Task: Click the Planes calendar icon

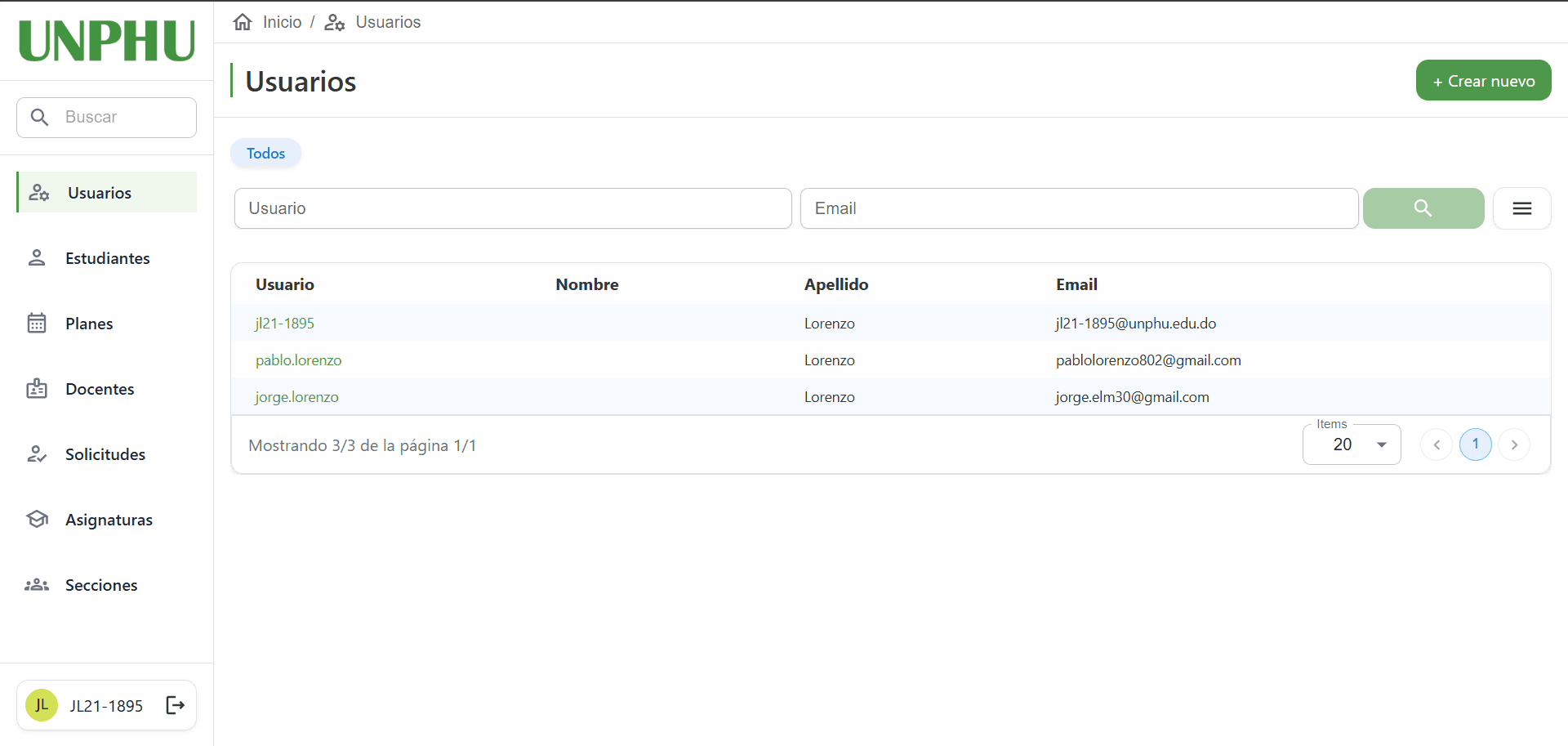Action: coord(37,324)
